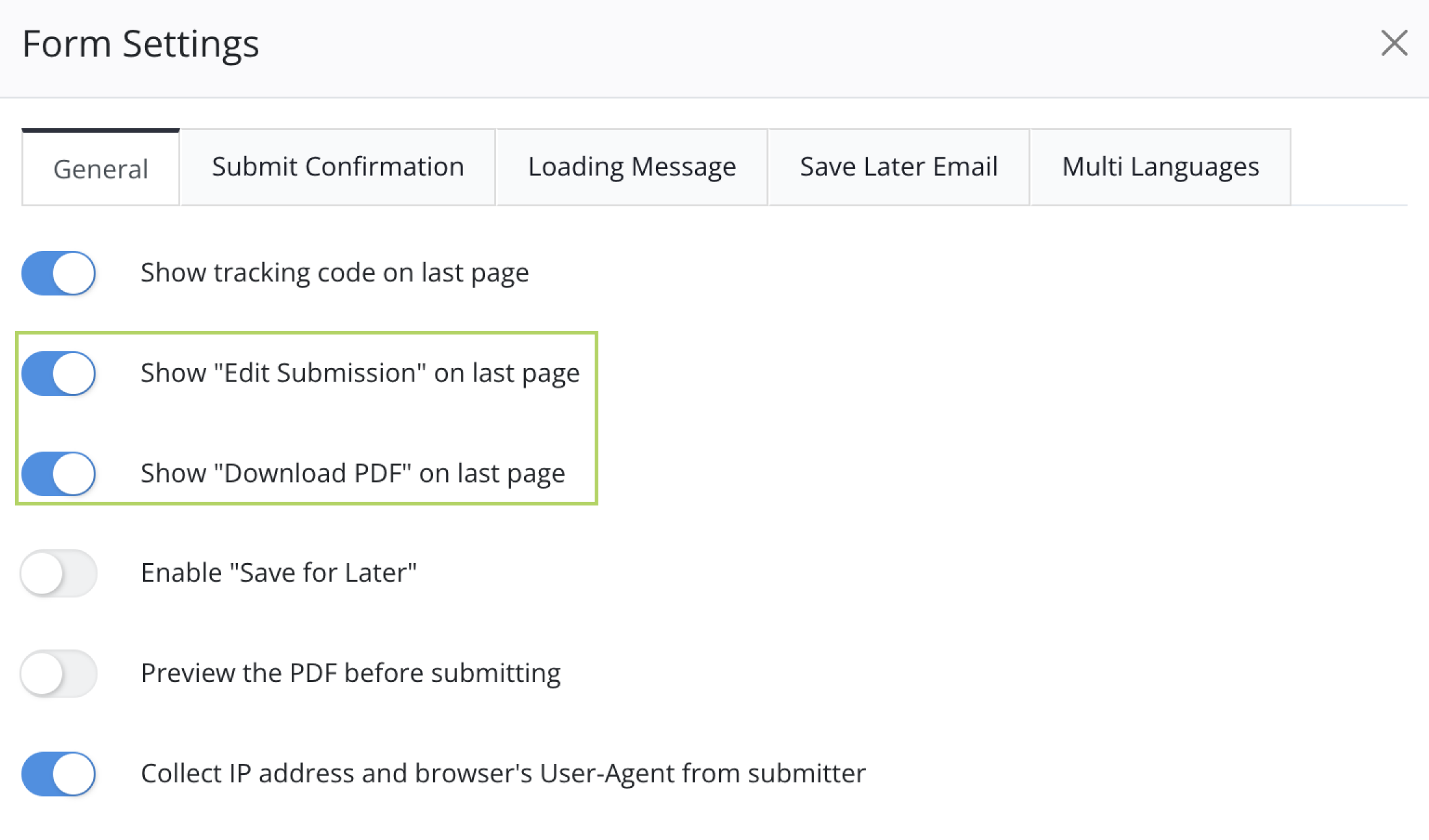Disable the show tracking code toggle
This screenshot has width=1429, height=840.
coord(59,273)
